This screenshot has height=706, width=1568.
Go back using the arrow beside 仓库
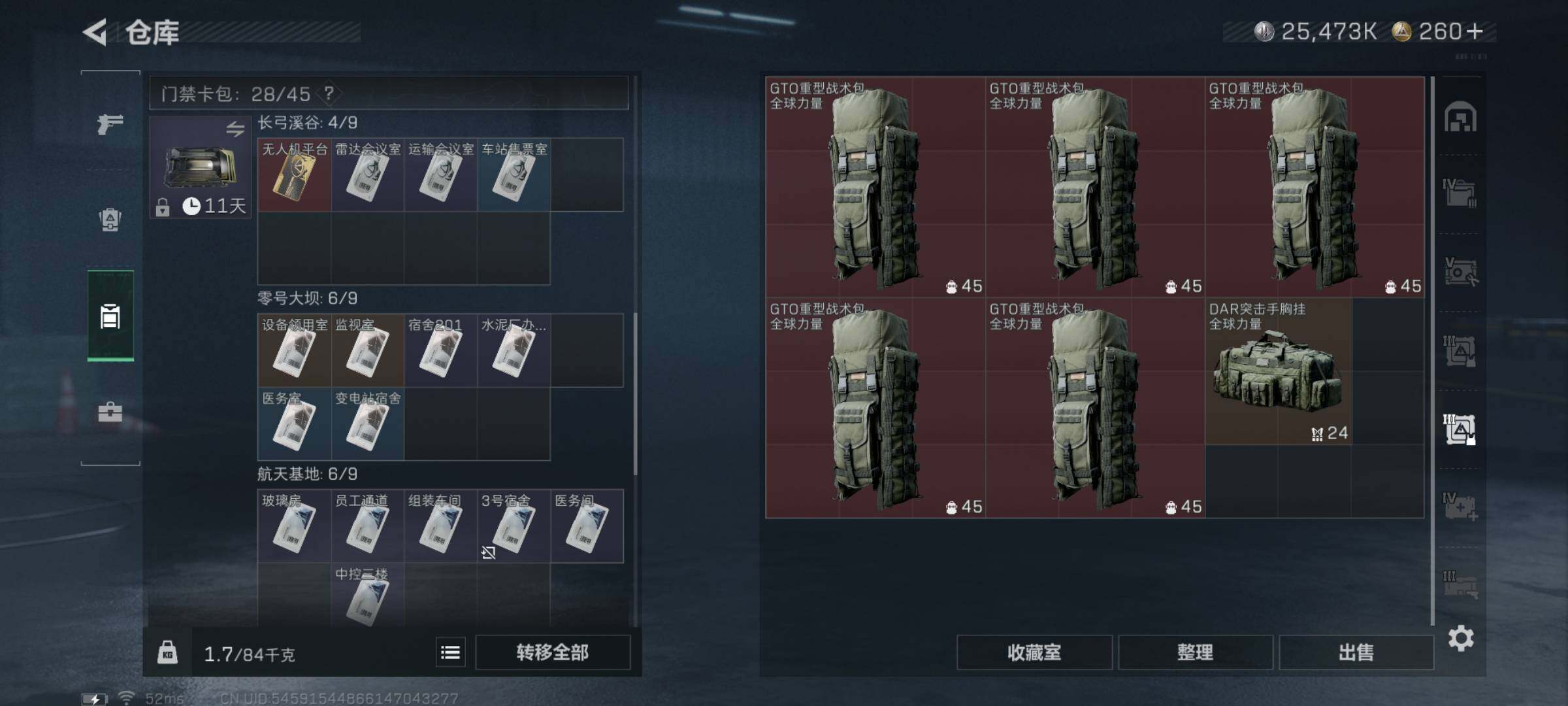[x=95, y=32]
